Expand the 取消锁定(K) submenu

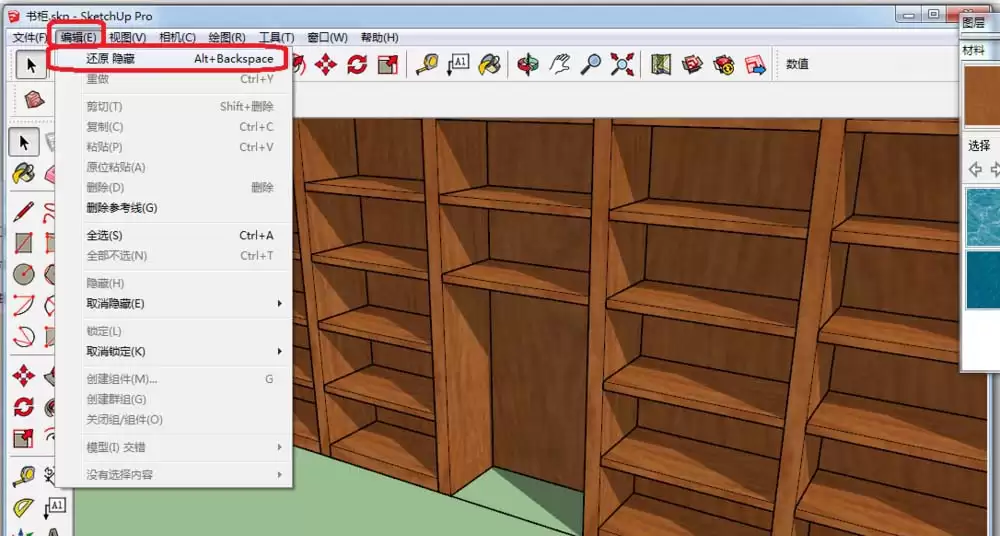coord(173,351)
